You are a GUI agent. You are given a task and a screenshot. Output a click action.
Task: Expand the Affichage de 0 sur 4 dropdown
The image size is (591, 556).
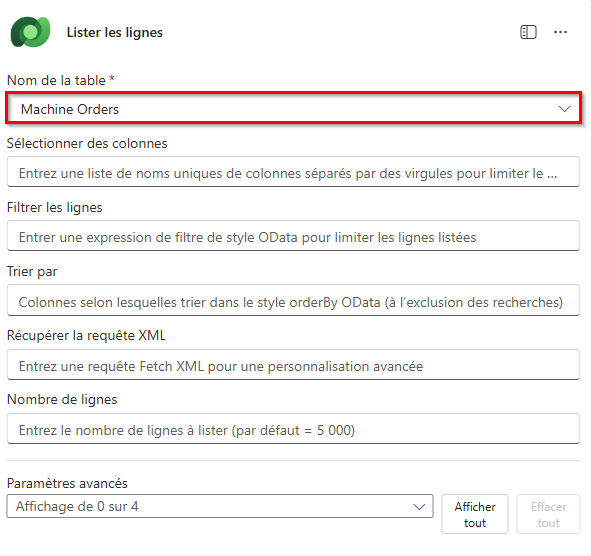tap(220, 506)
